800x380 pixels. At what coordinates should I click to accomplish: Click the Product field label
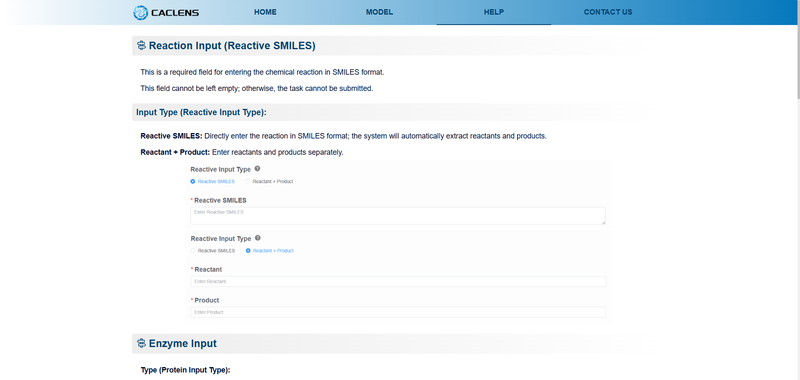tap(207, 300)
